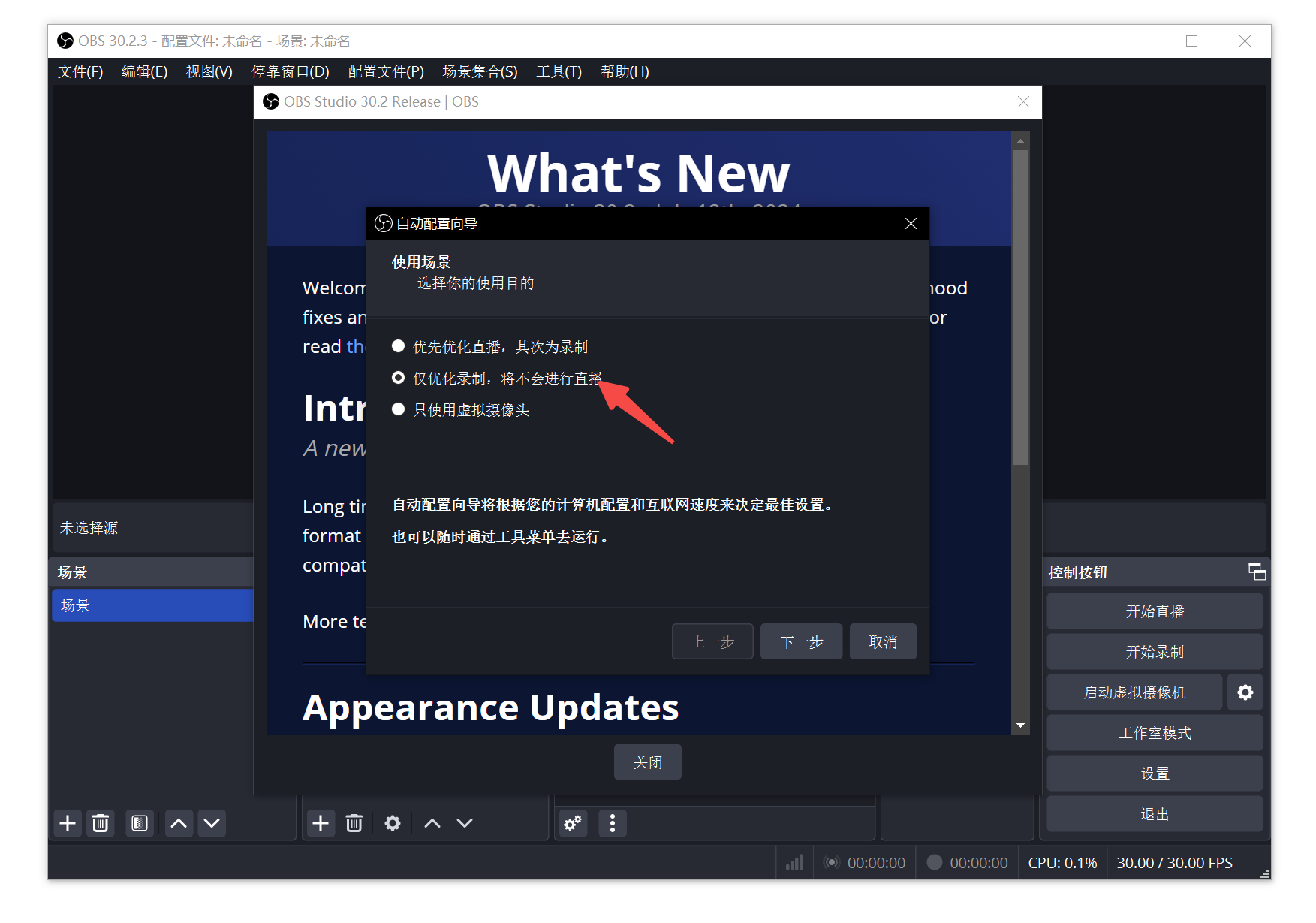
Task: Click the 开始直播 button
Action: pos(1155,611)
